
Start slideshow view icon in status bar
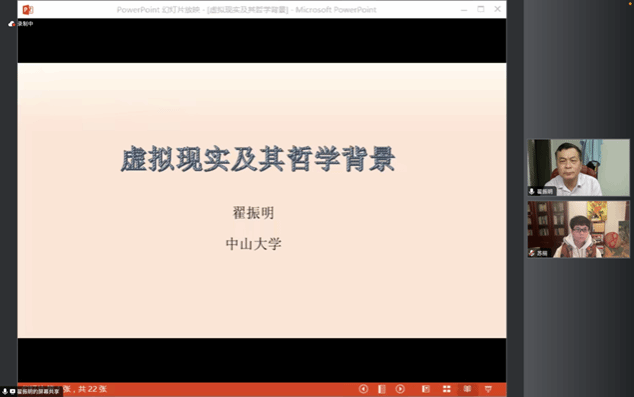(488, 389)
